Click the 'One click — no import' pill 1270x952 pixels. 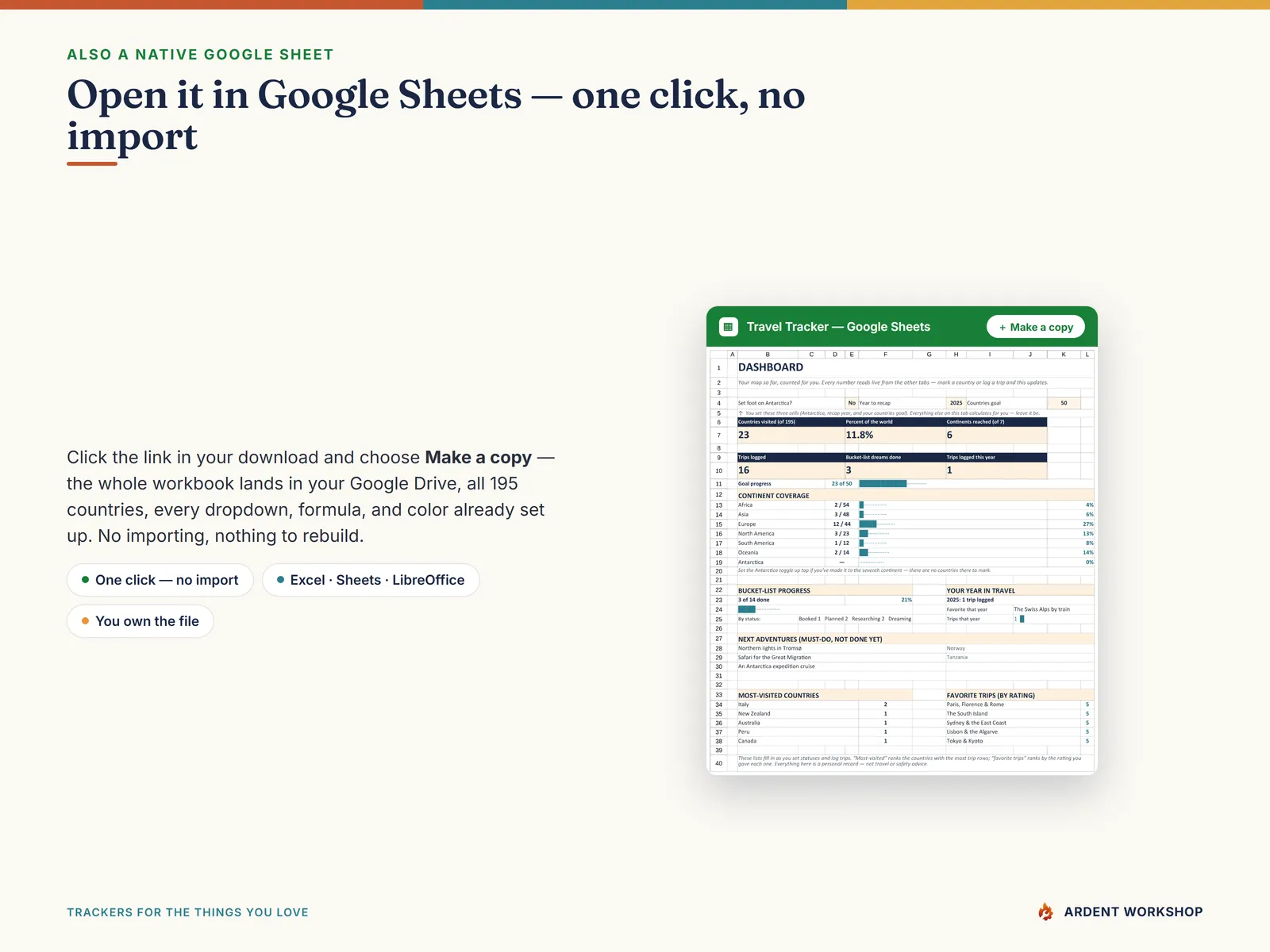click(x=160, y=580)
